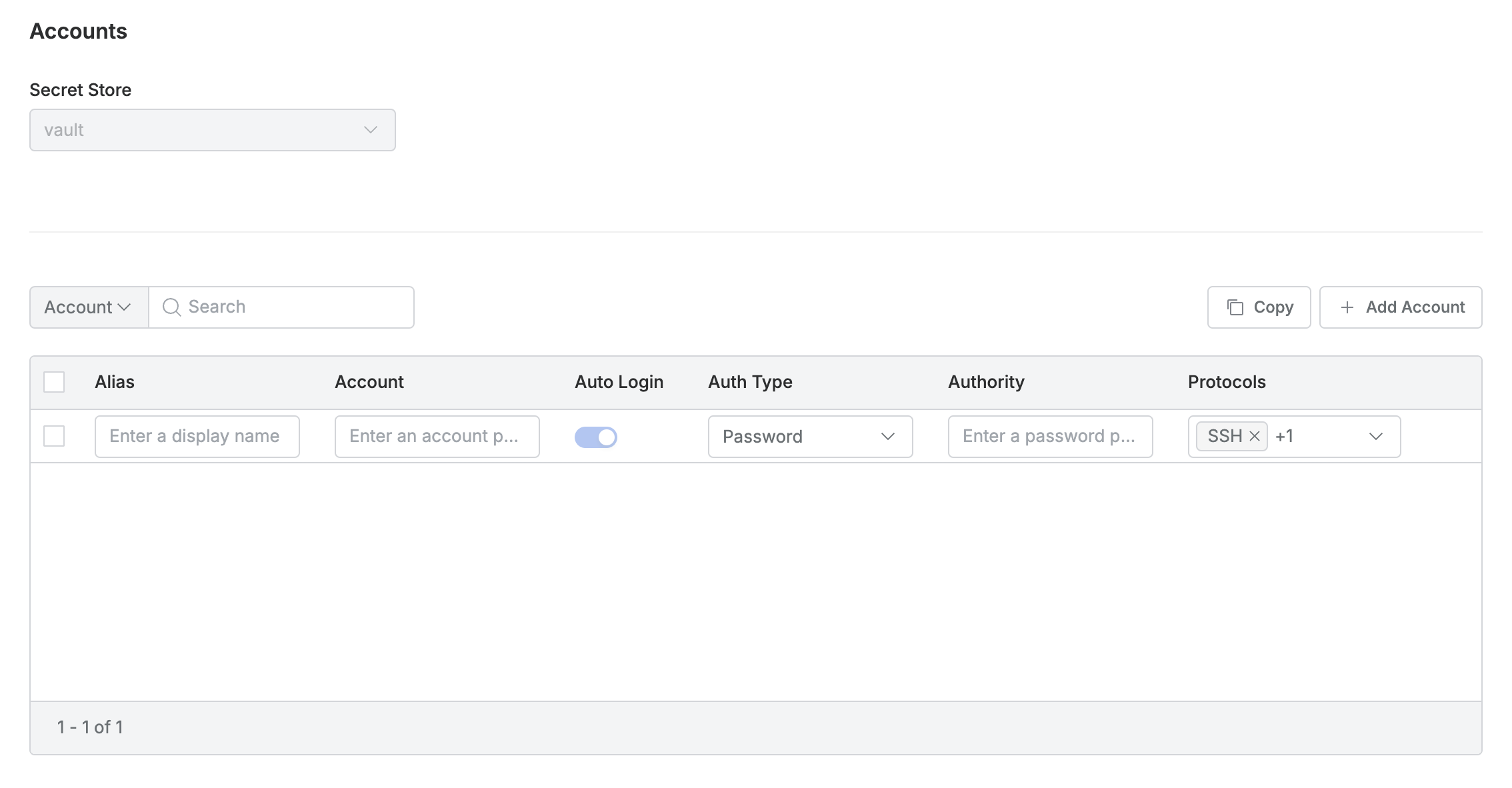Expand the Account search filter dropdown

click(x=88, y=307)
